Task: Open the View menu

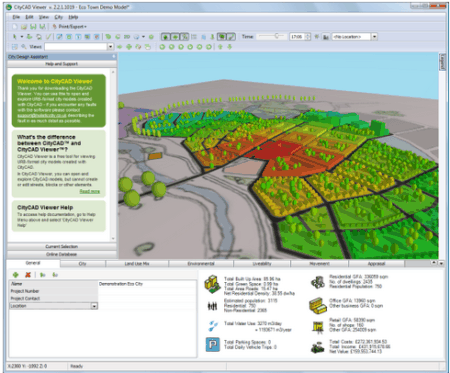Action: point(44,17)
